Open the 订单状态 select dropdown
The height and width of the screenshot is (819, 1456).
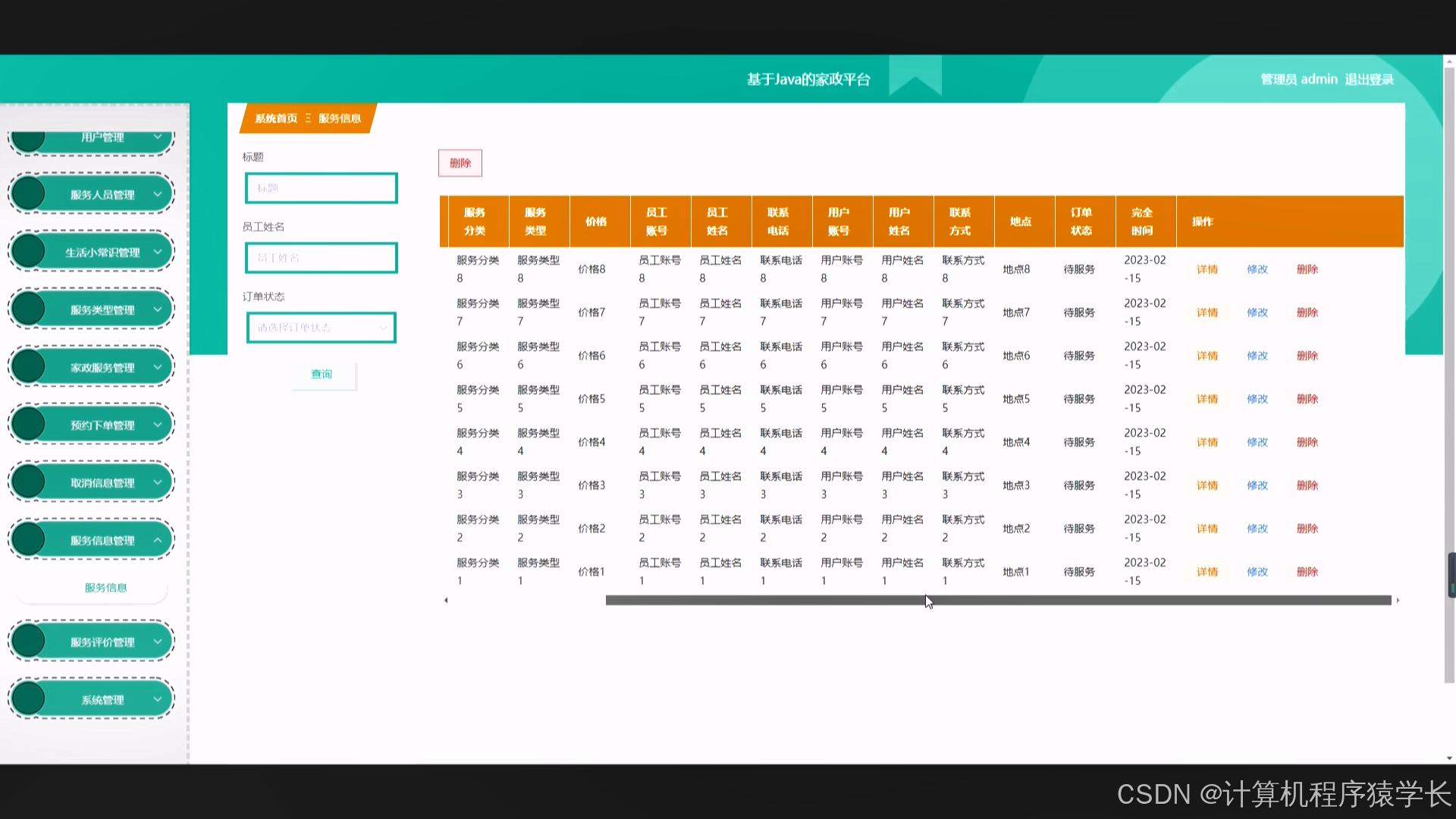coord(321,328)
